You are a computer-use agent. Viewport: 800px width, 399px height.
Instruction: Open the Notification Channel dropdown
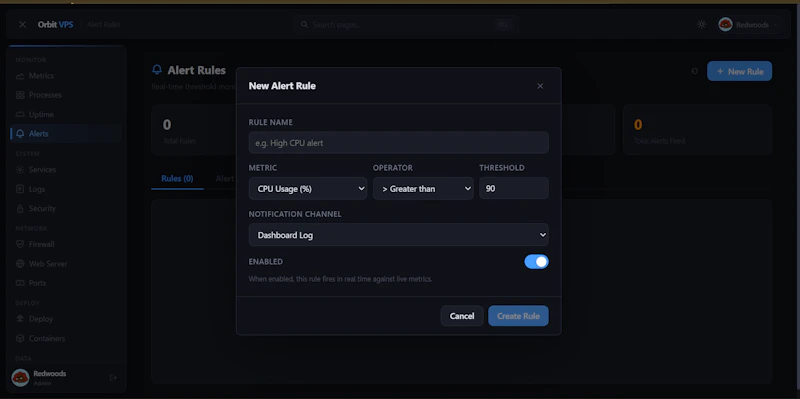pyautogui.click(x=398, y=235)
